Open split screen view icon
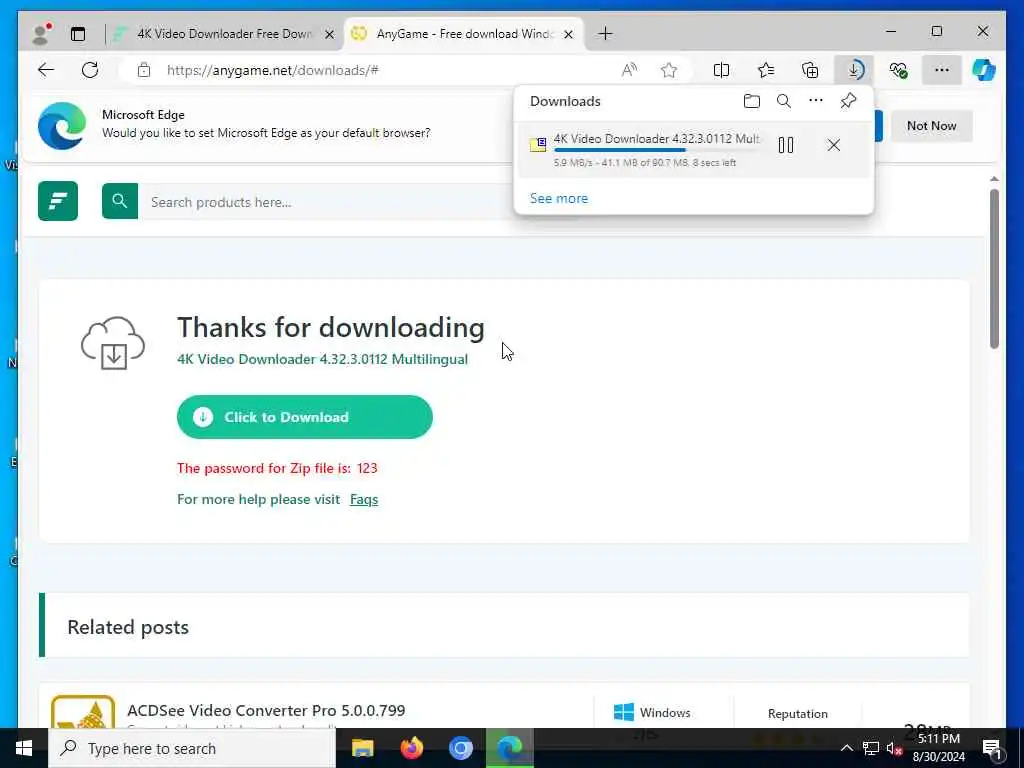 pos(722,70)
